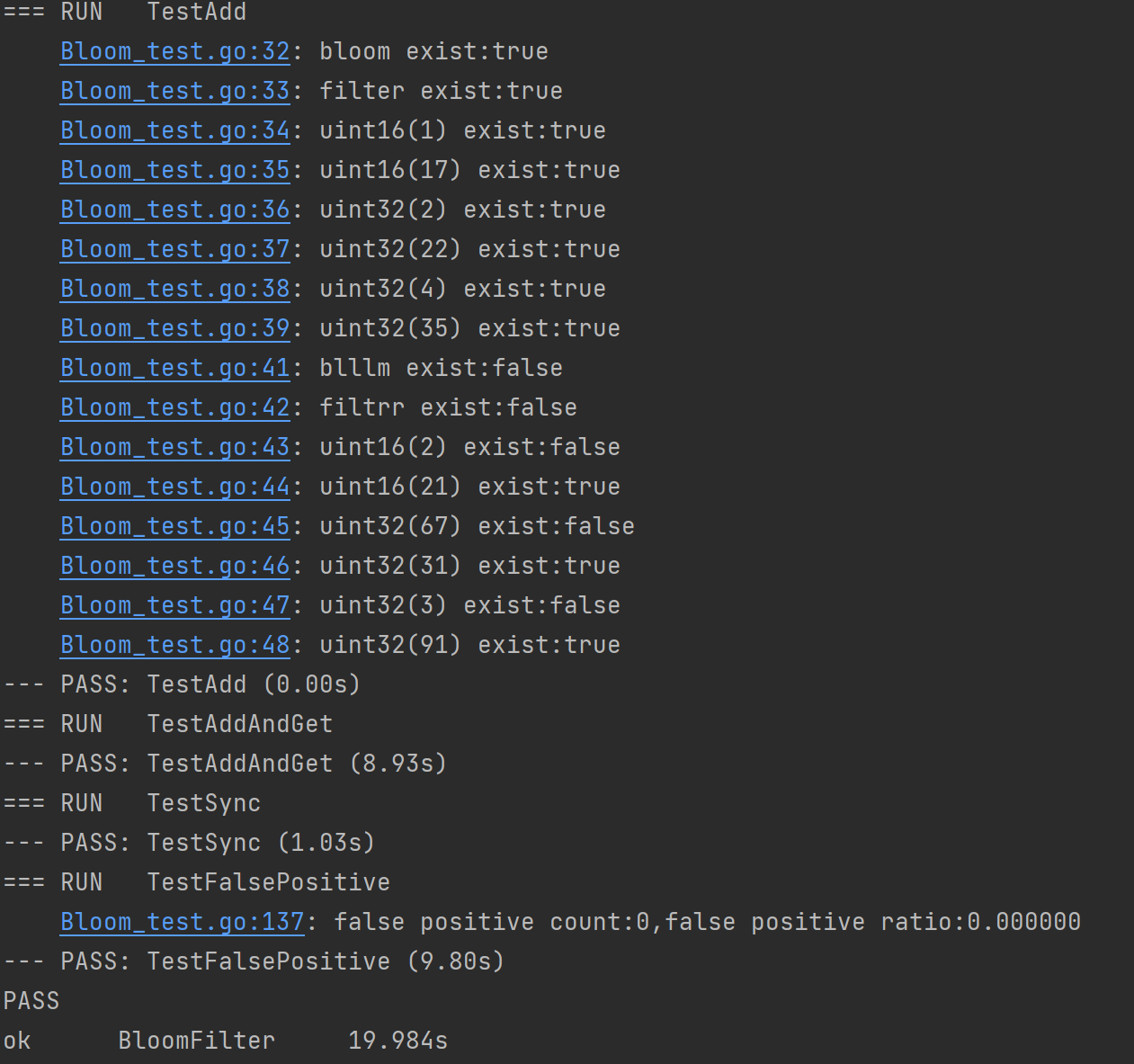The image size is (1134, 1064).
Task: Follow link for the uint32(67) line
Action: (x=174, y=526)
